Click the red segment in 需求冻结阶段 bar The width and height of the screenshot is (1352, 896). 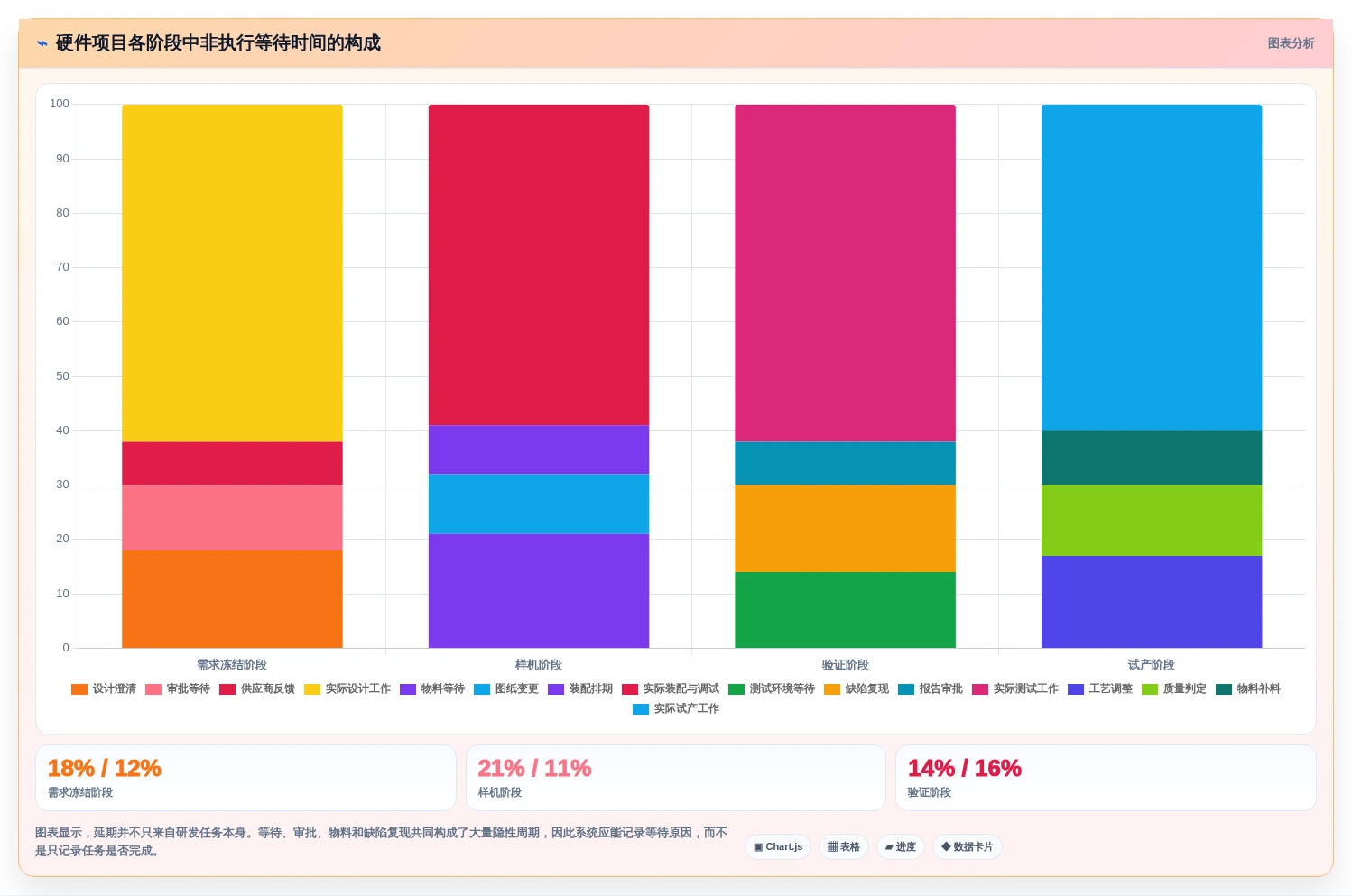point(232,464)
